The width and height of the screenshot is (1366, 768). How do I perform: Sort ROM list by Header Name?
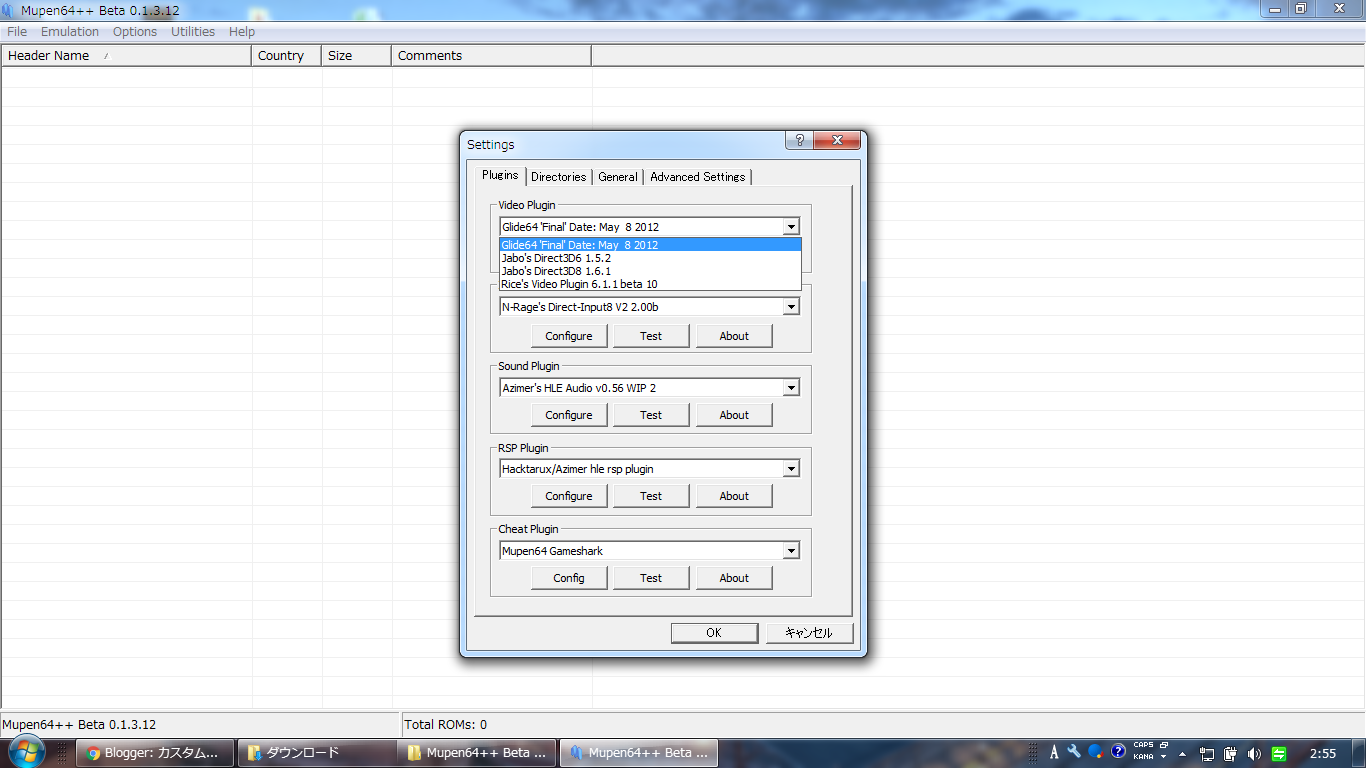tap(127, 56)
